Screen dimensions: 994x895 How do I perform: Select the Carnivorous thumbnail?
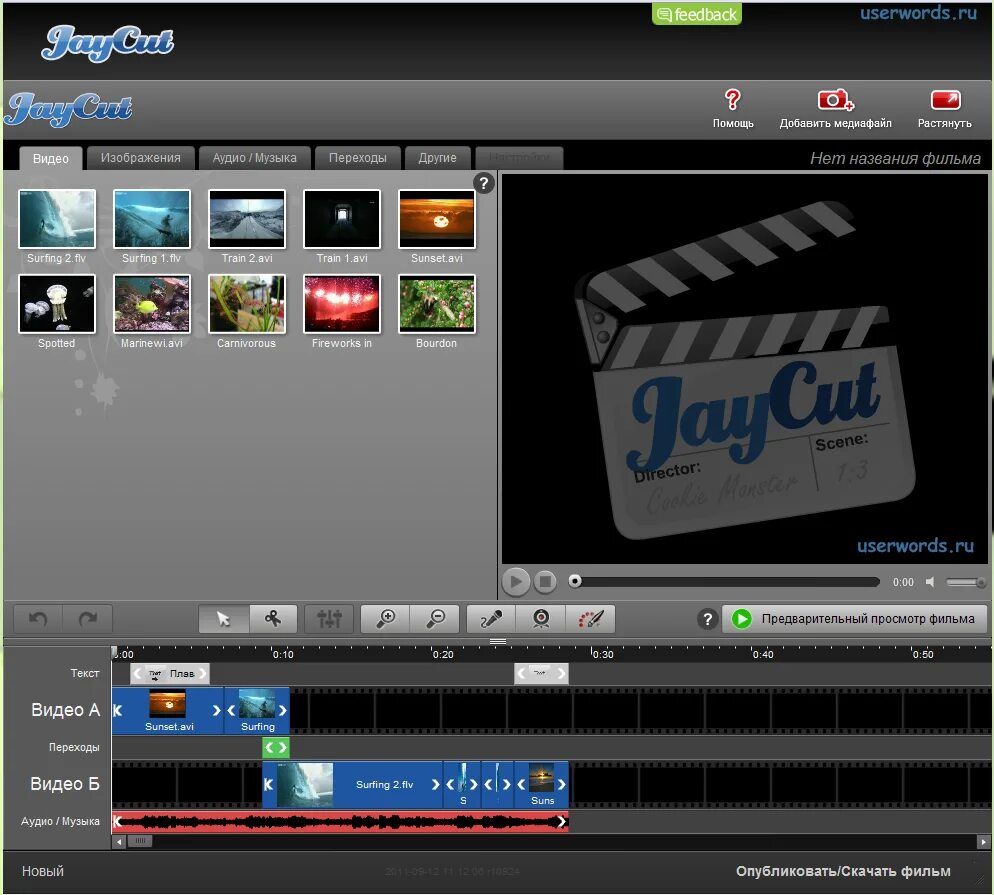(x=247, y=304)
